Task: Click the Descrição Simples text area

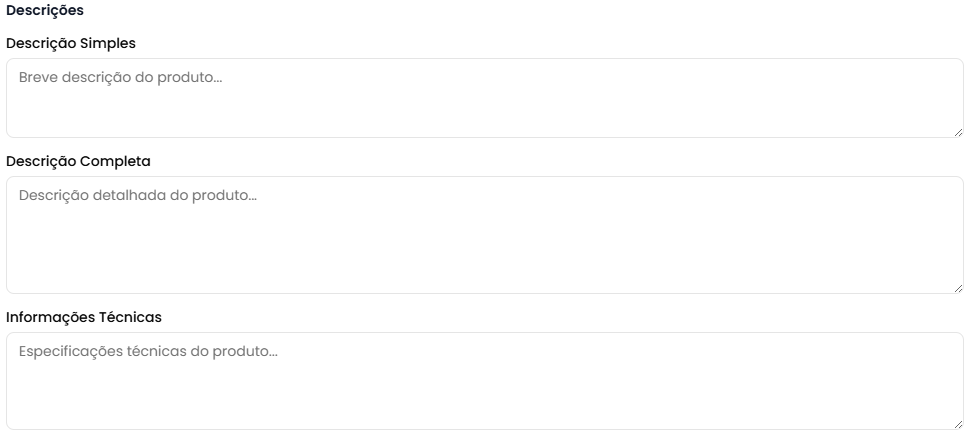Action: point(485,98)
